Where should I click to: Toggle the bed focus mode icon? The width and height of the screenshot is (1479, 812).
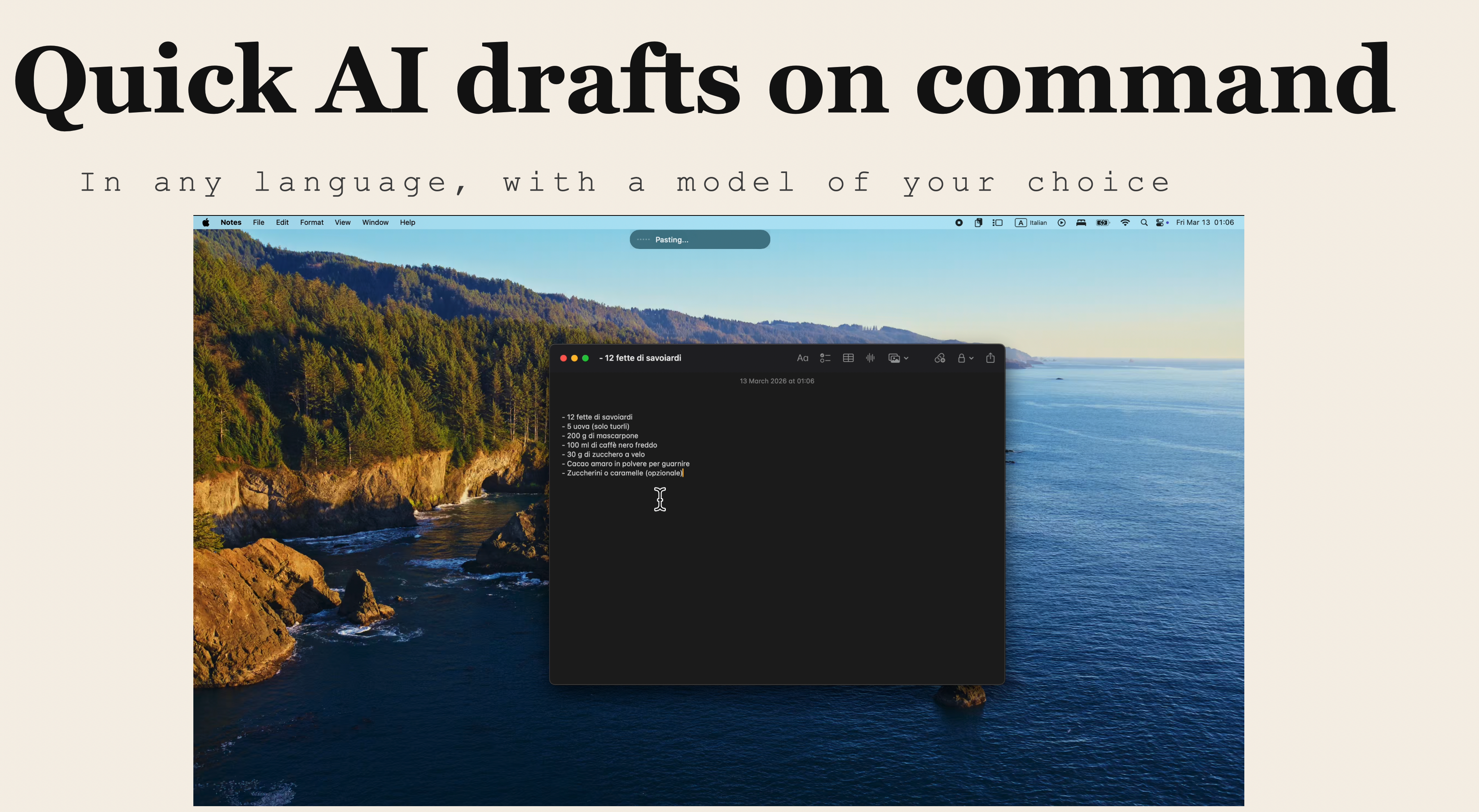1081,222
